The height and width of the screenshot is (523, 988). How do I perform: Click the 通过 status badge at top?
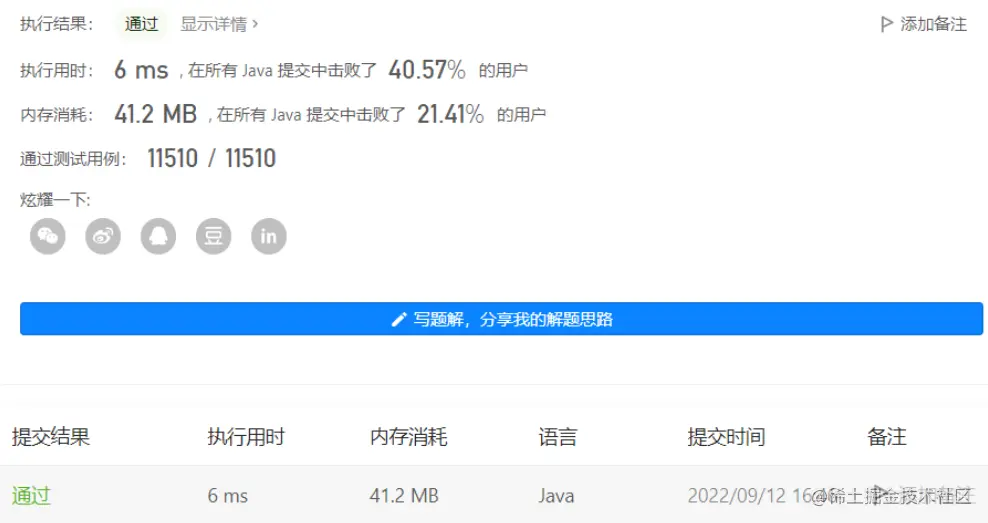[141, 24]
